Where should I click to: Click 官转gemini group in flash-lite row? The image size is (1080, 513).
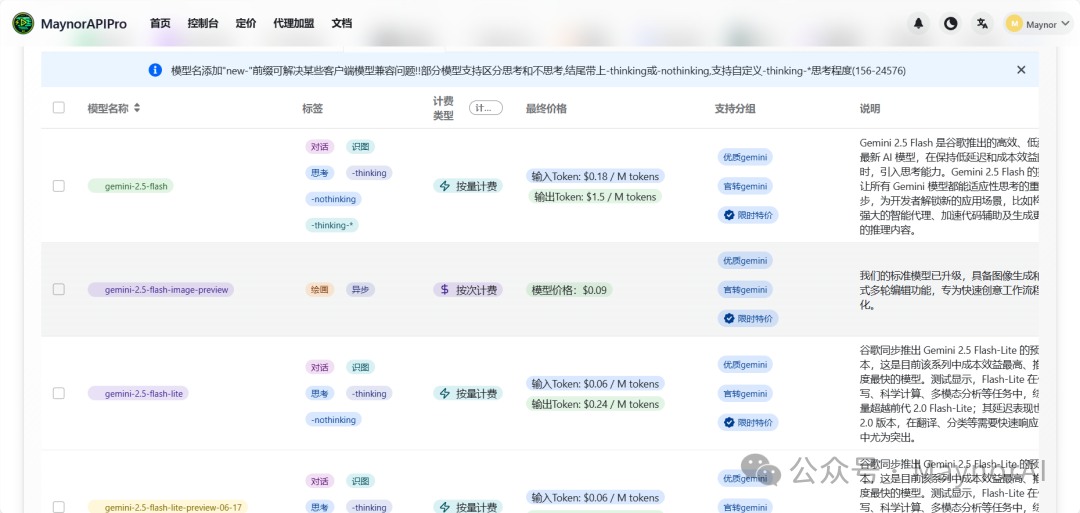pos(745,393)
